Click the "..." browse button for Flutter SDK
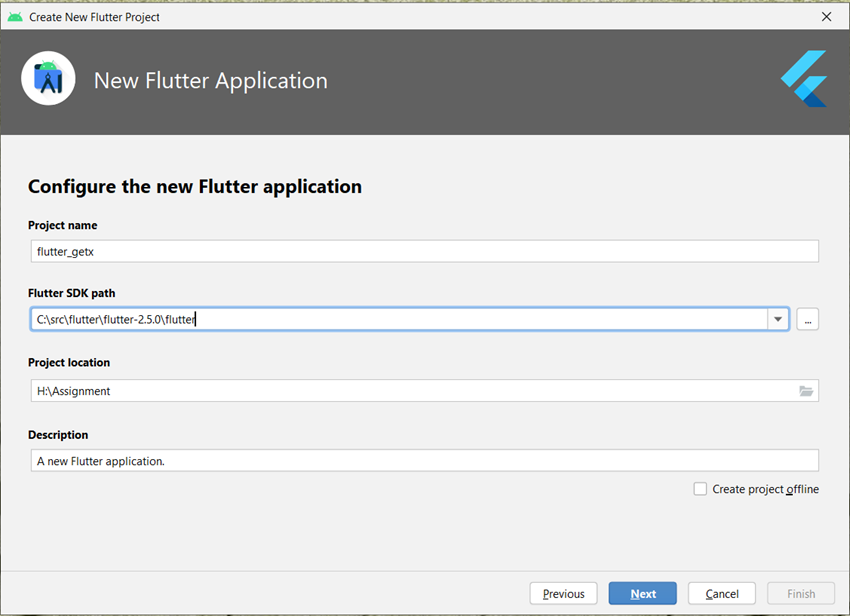This screenshot has height=616, width=850. [x=808, y=319]
